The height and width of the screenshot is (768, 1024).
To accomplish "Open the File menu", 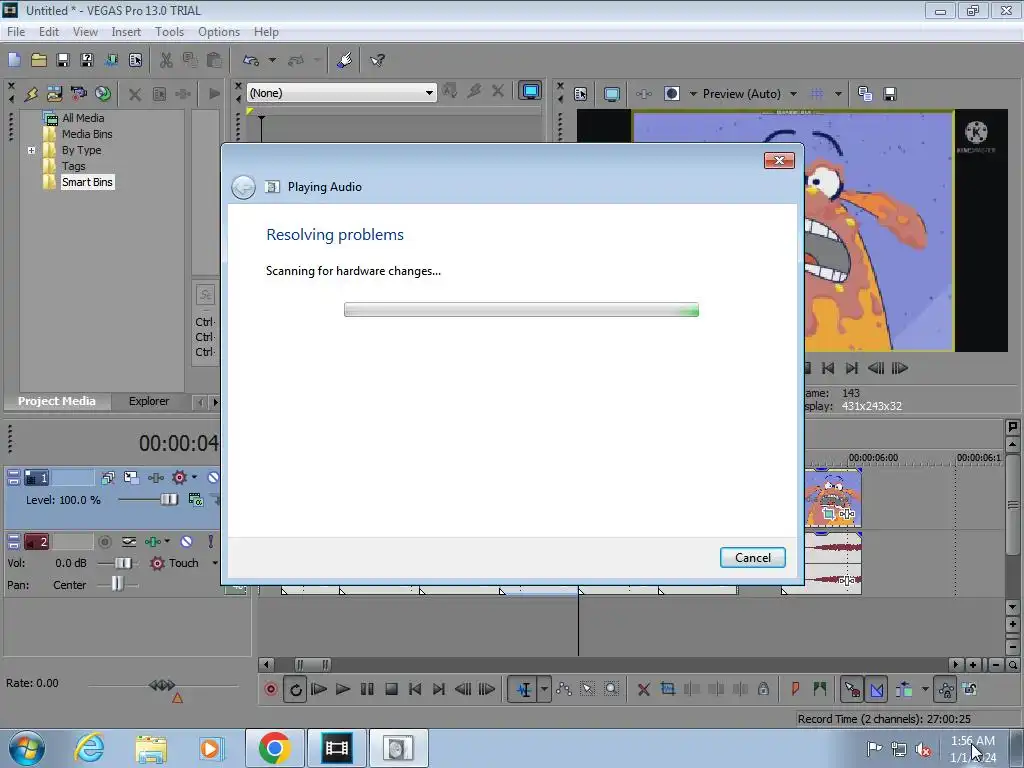I will pos(16,31).
